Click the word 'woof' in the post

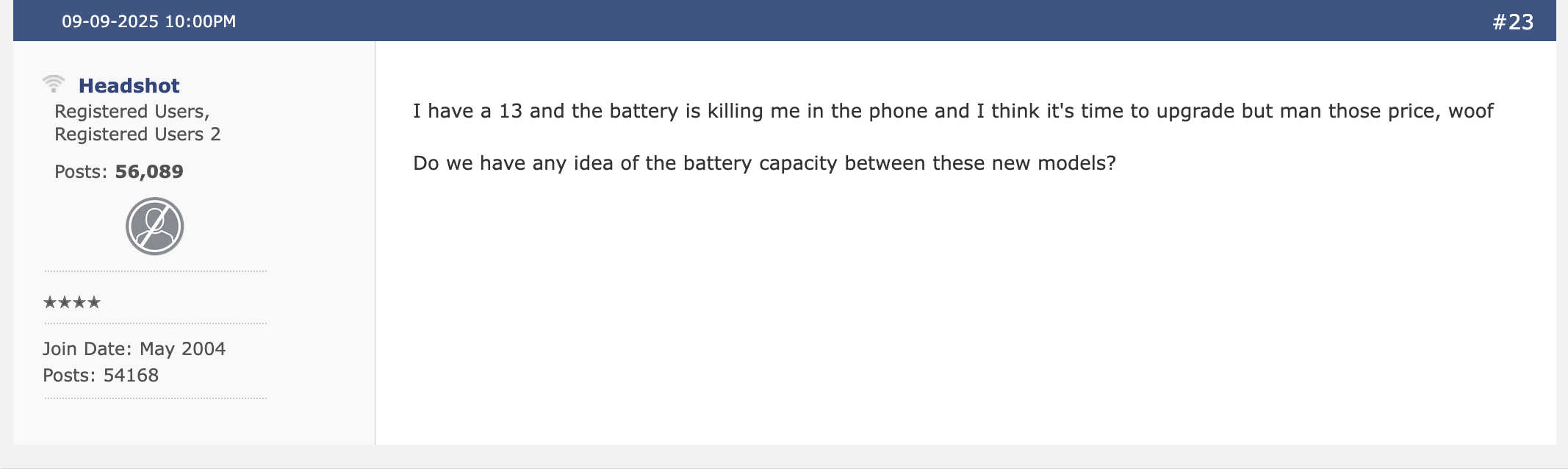(x=1471, y=111)
